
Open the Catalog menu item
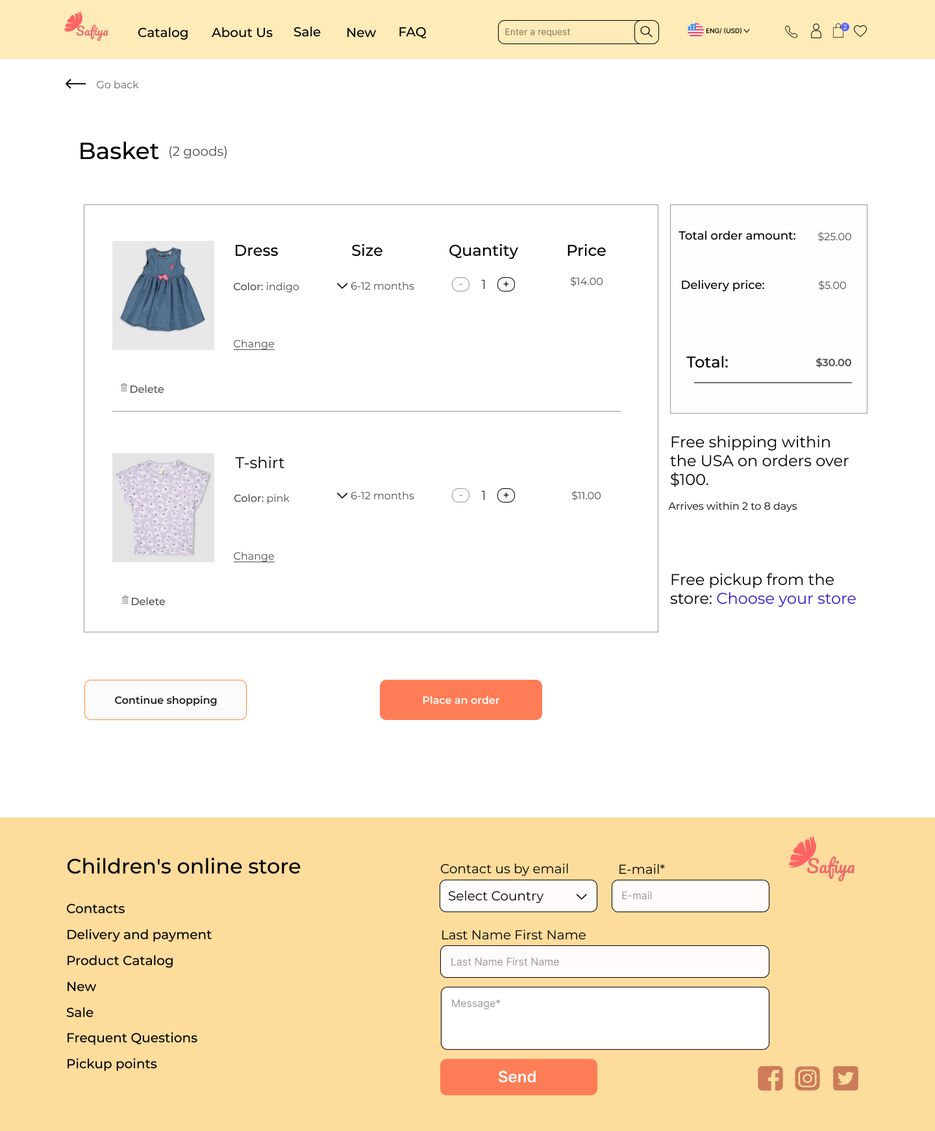(163, 32)
